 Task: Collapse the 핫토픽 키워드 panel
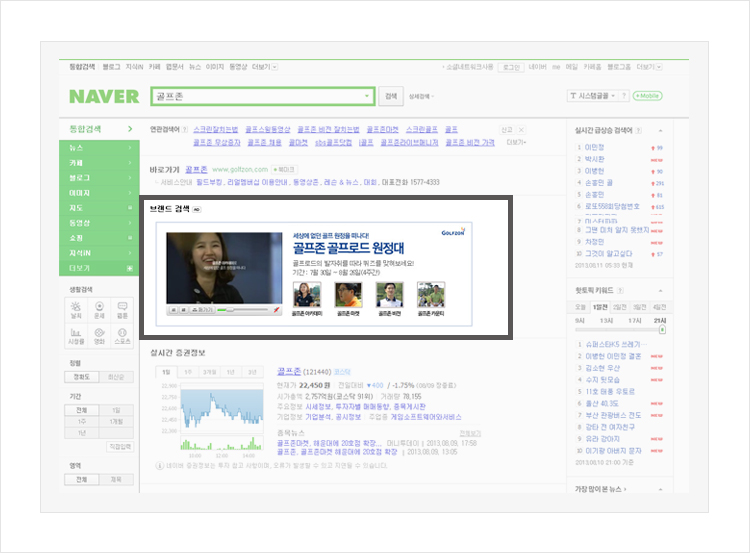(x=661, y=290)
